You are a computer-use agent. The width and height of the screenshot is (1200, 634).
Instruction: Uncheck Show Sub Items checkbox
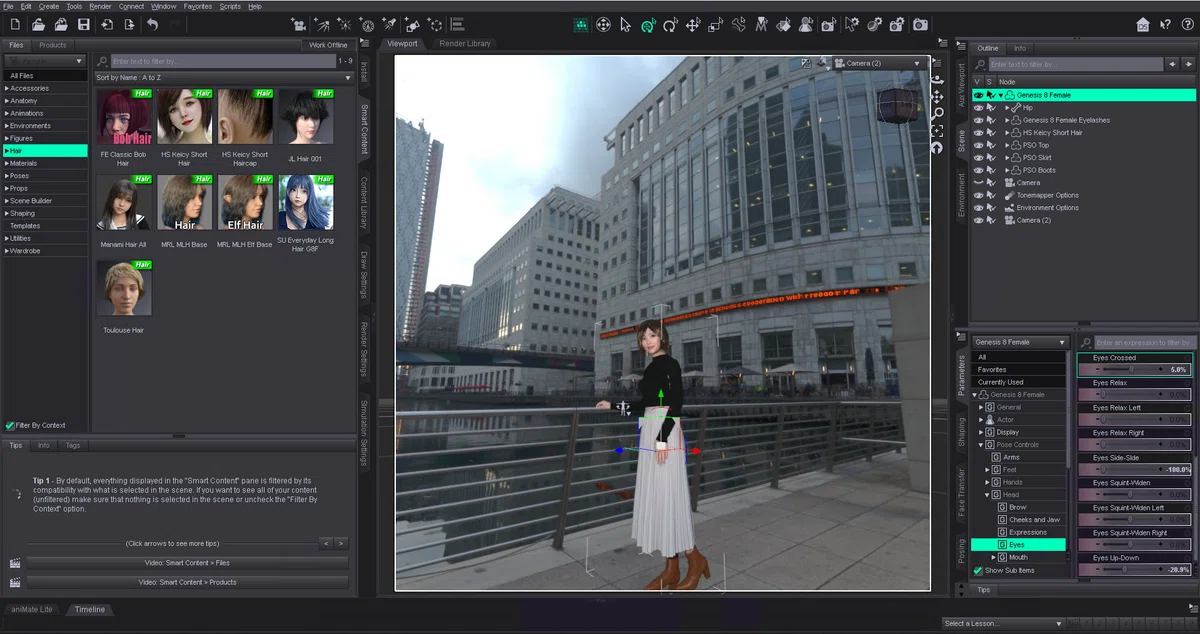[x=978, y=570]
